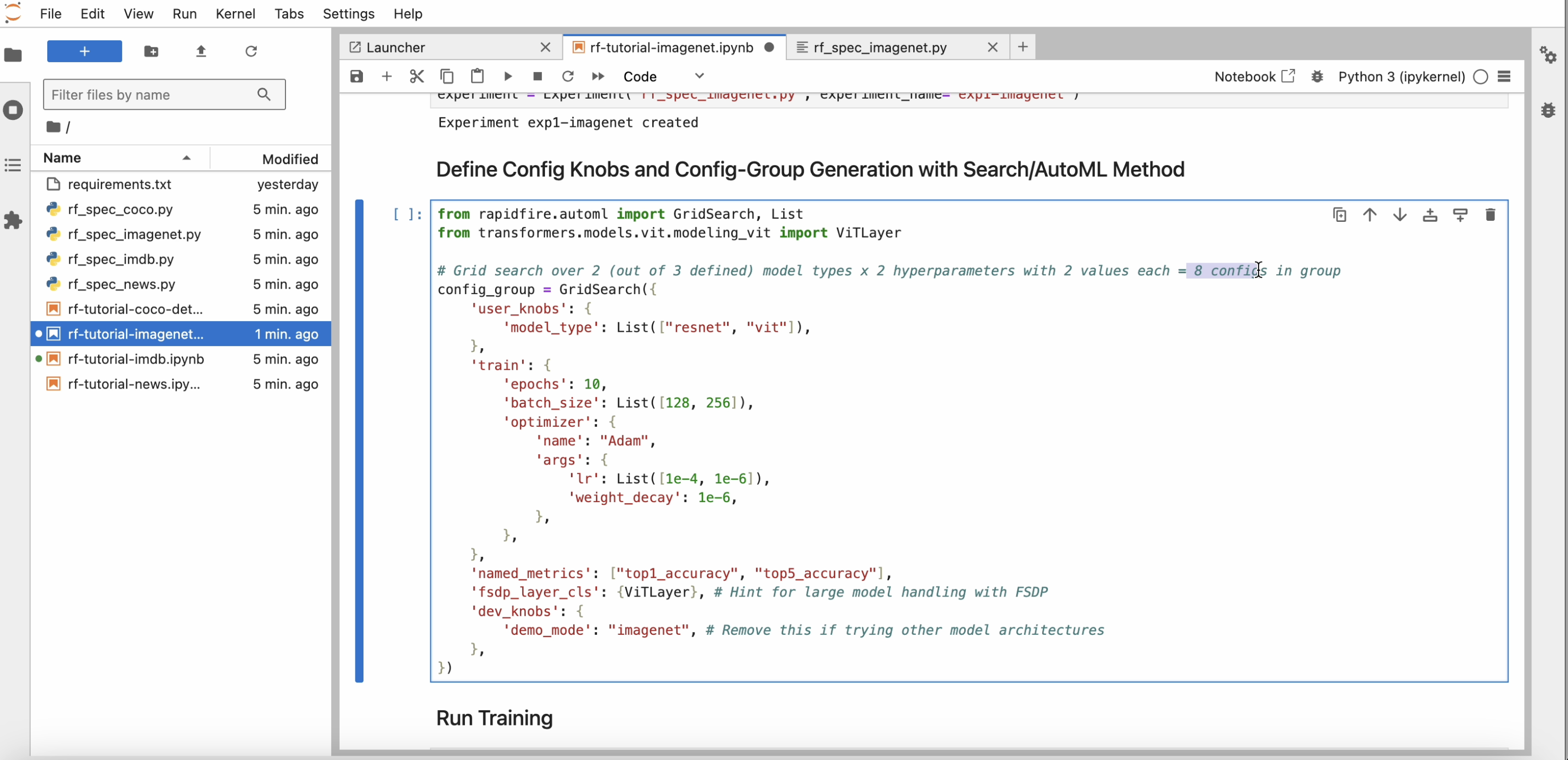
Task: Create a new folder
Action: [151, 51]
